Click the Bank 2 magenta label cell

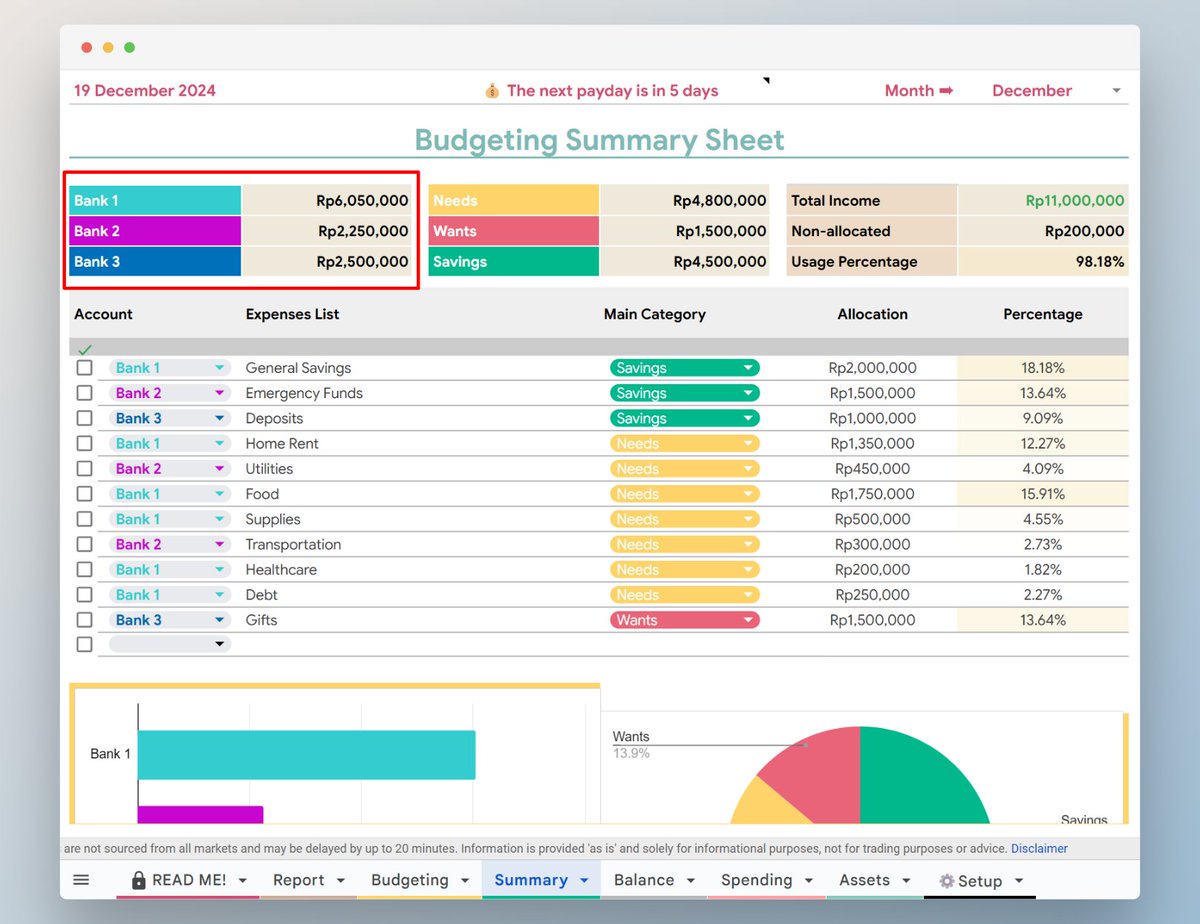pos(155,231)
